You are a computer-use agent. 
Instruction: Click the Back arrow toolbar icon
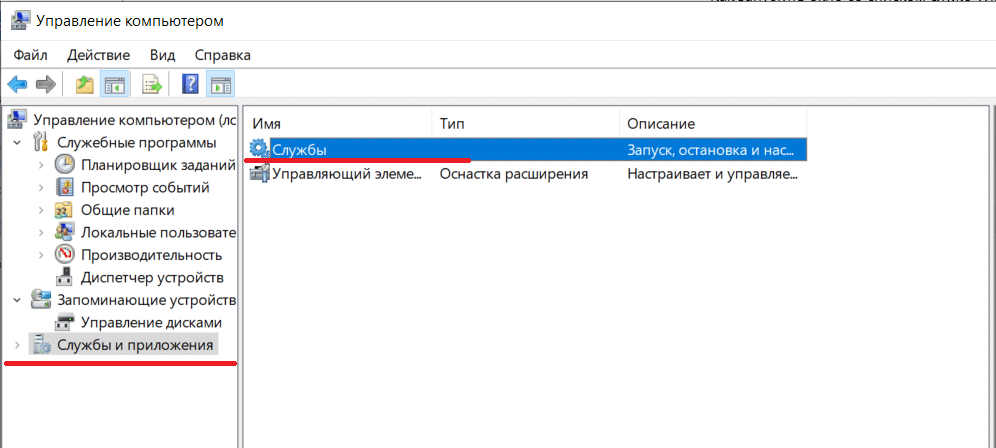(17, 85)
